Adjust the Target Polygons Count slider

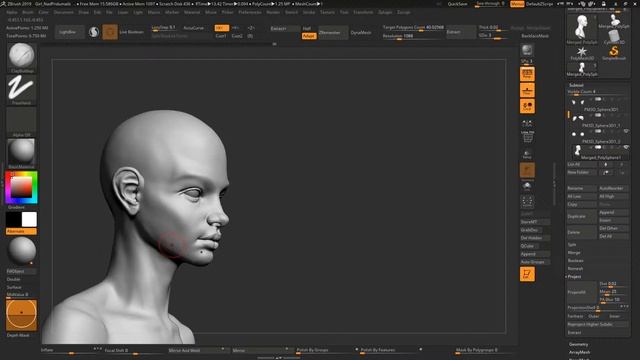413,28
